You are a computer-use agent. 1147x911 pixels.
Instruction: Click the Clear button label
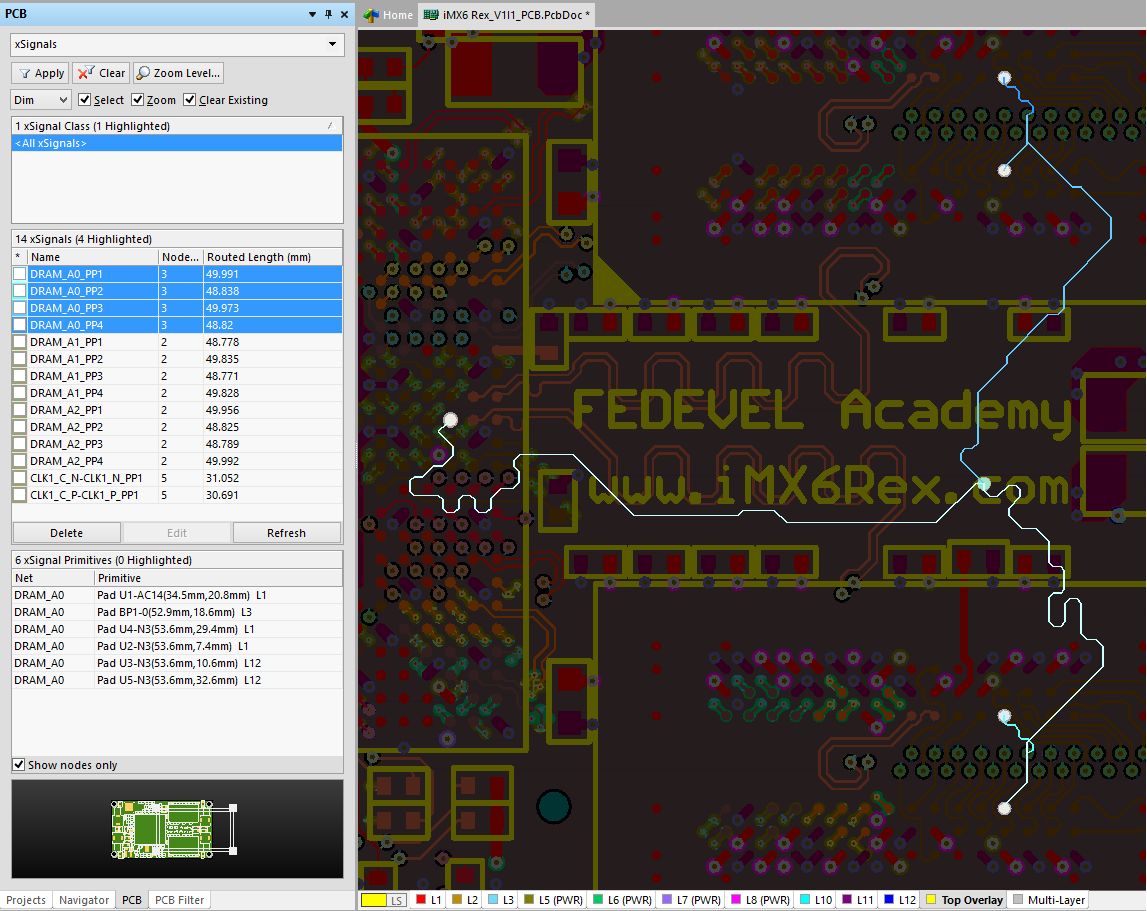(112, 73)
